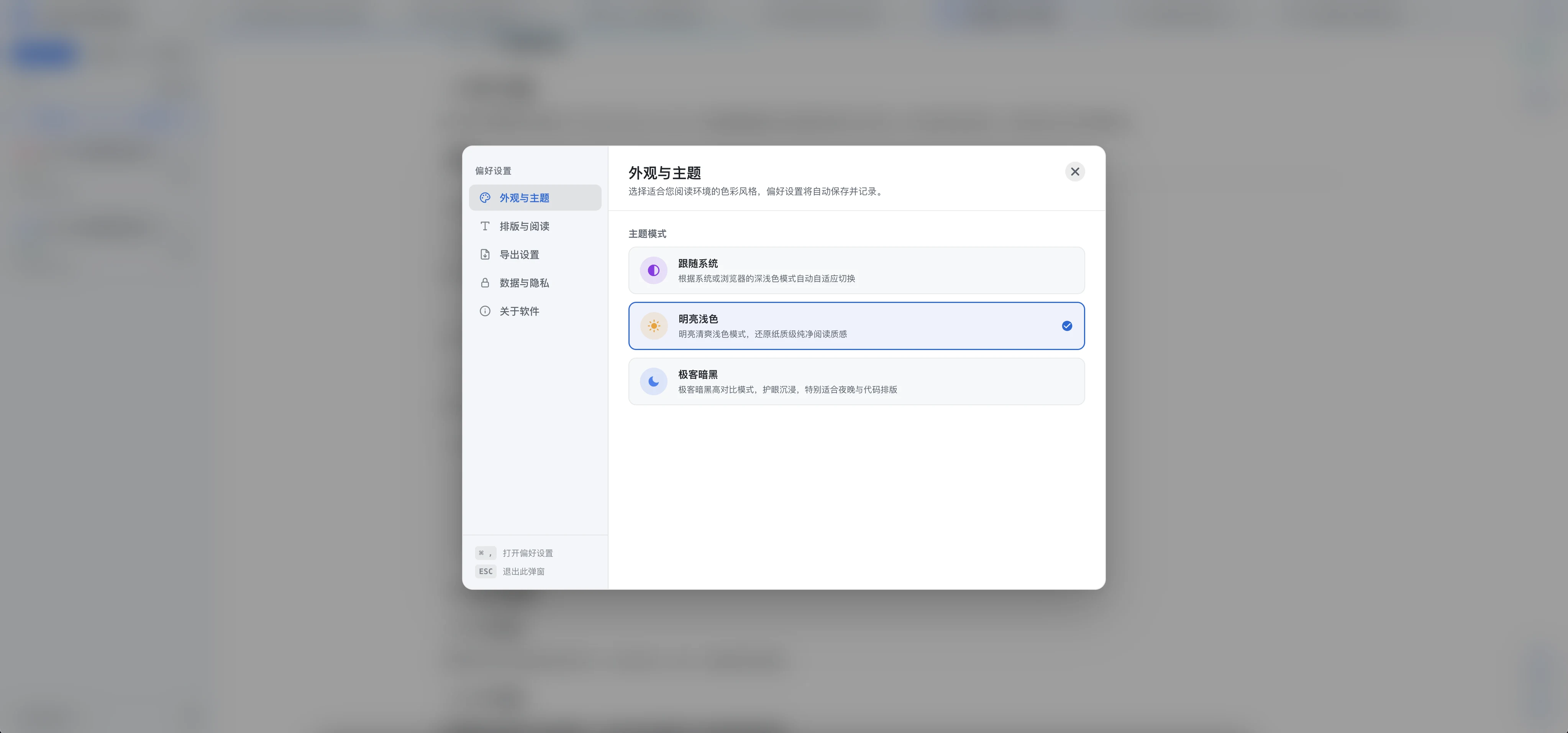
Task: Click description starting 极客暗黑高对比模式
Action: (788, 389)
